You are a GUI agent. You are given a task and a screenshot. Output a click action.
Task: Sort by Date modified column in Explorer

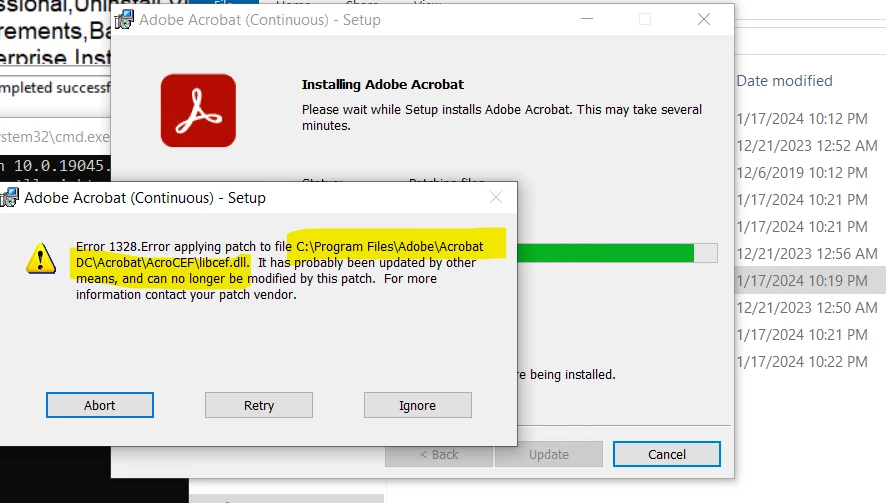point(784,81)
